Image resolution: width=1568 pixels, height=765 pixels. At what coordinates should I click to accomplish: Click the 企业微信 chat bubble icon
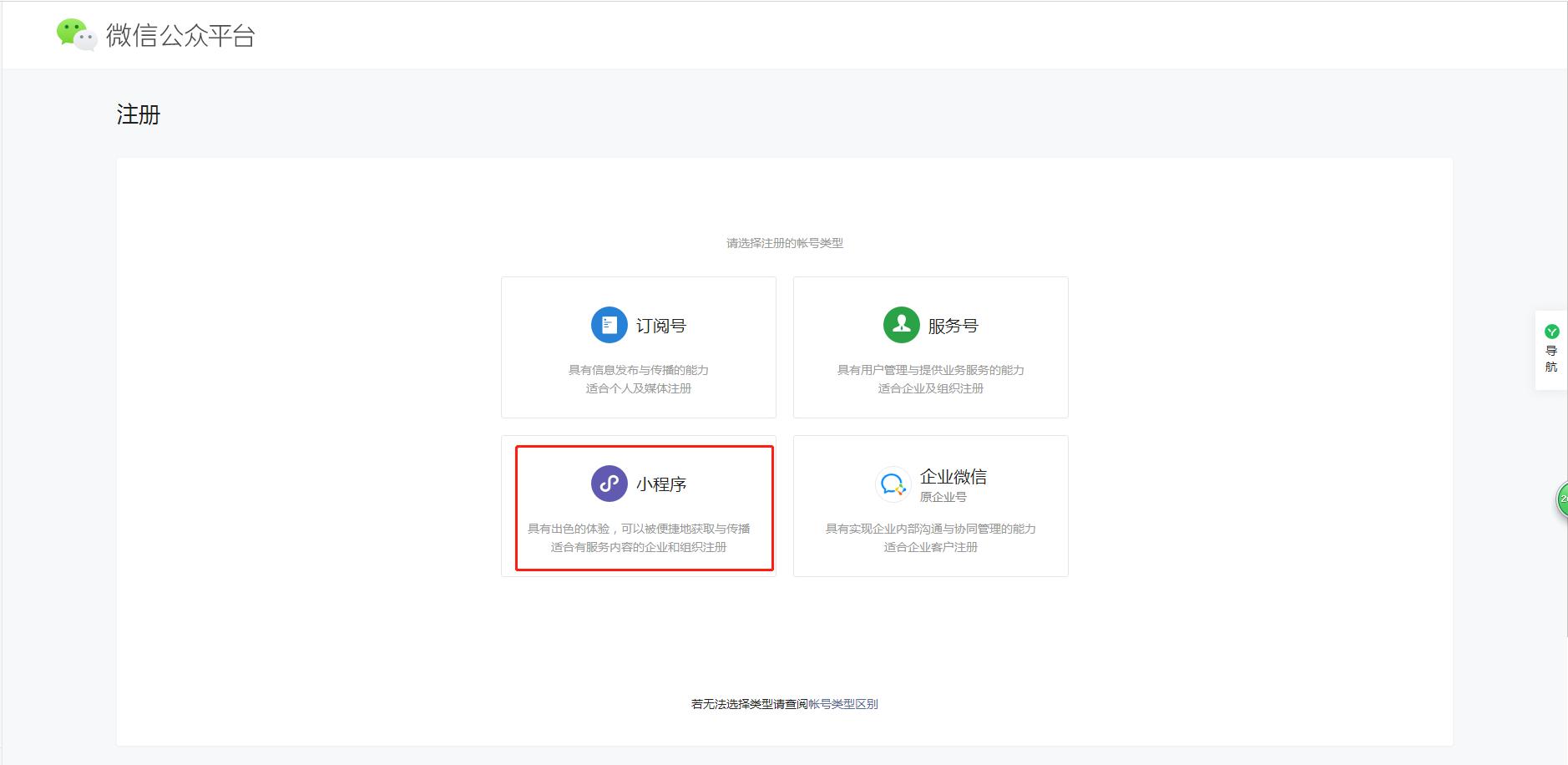pyautogui.click(x=893, y=484)
